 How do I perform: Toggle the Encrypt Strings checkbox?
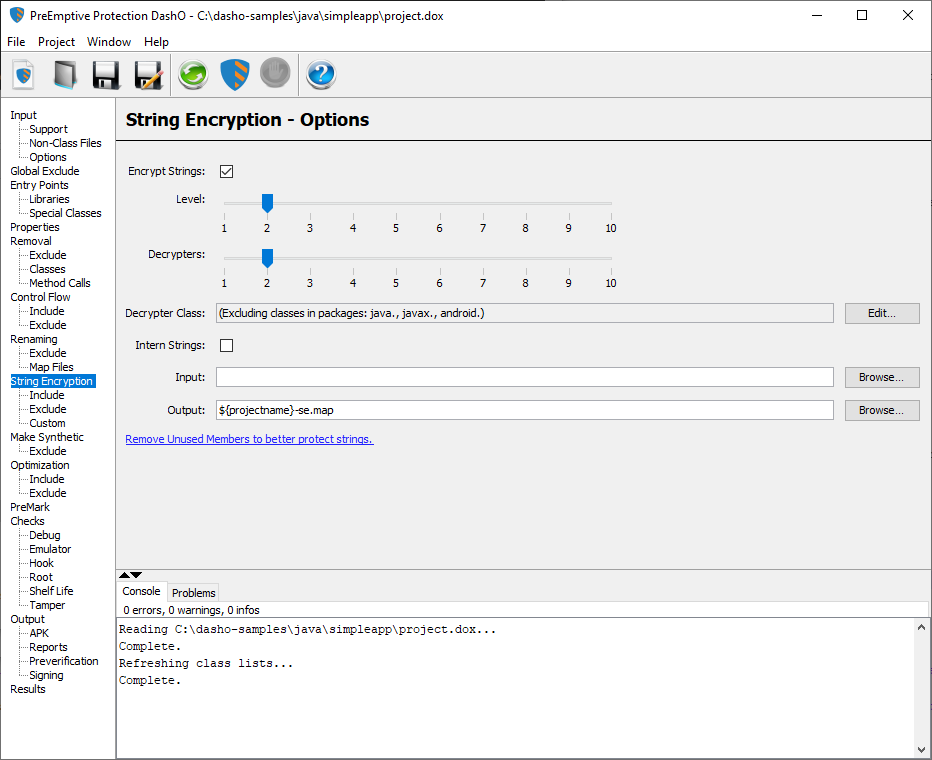226,171
